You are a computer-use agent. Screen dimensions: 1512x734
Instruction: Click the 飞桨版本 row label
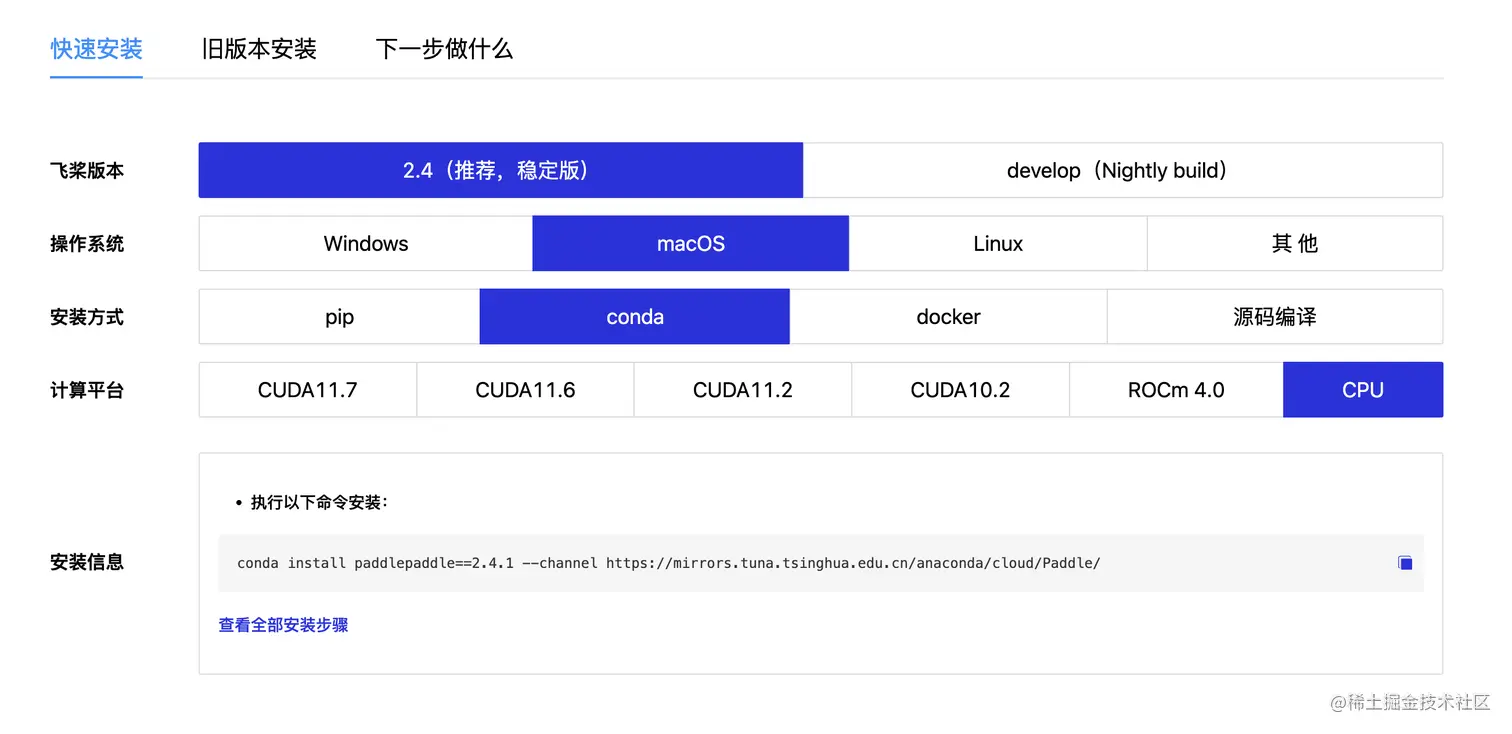tap(87, 171)
